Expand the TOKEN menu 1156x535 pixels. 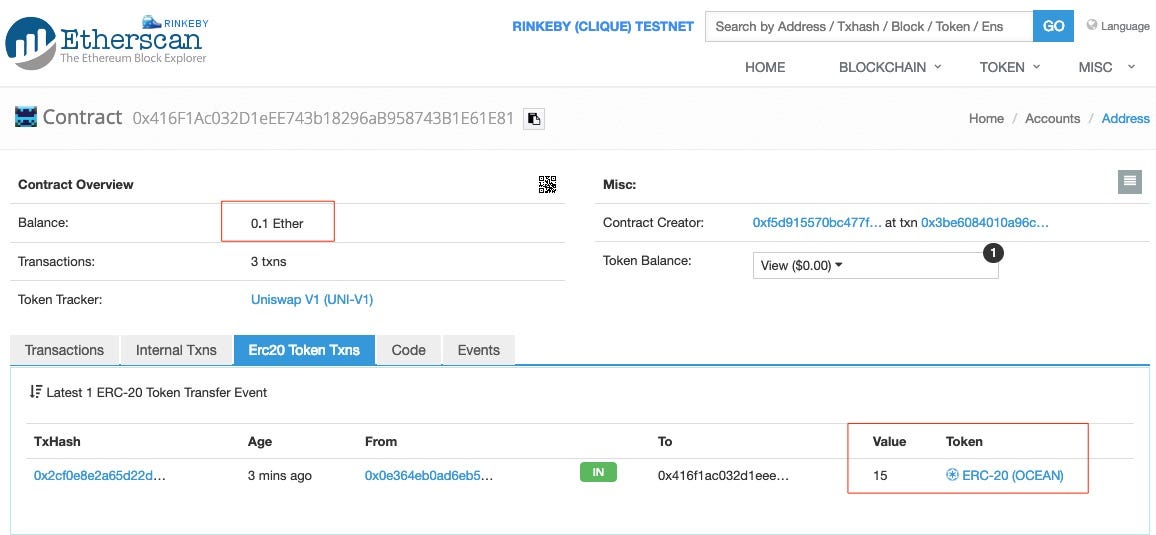[1009, 67]
